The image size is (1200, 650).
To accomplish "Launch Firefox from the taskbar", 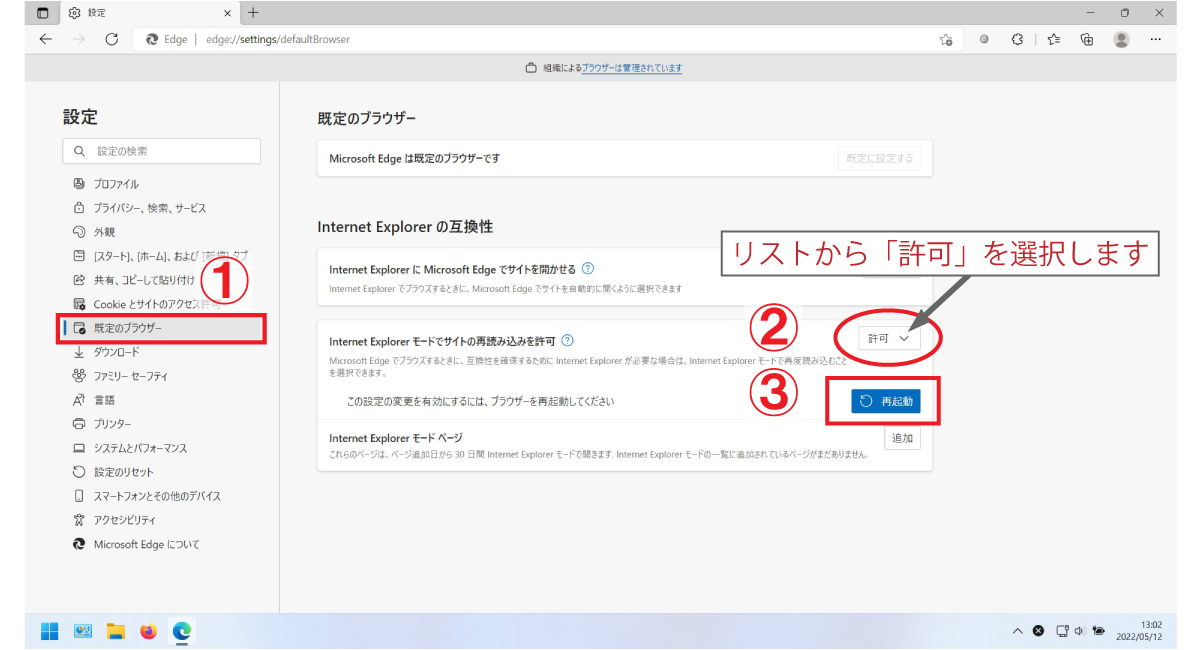I will 149,631.
